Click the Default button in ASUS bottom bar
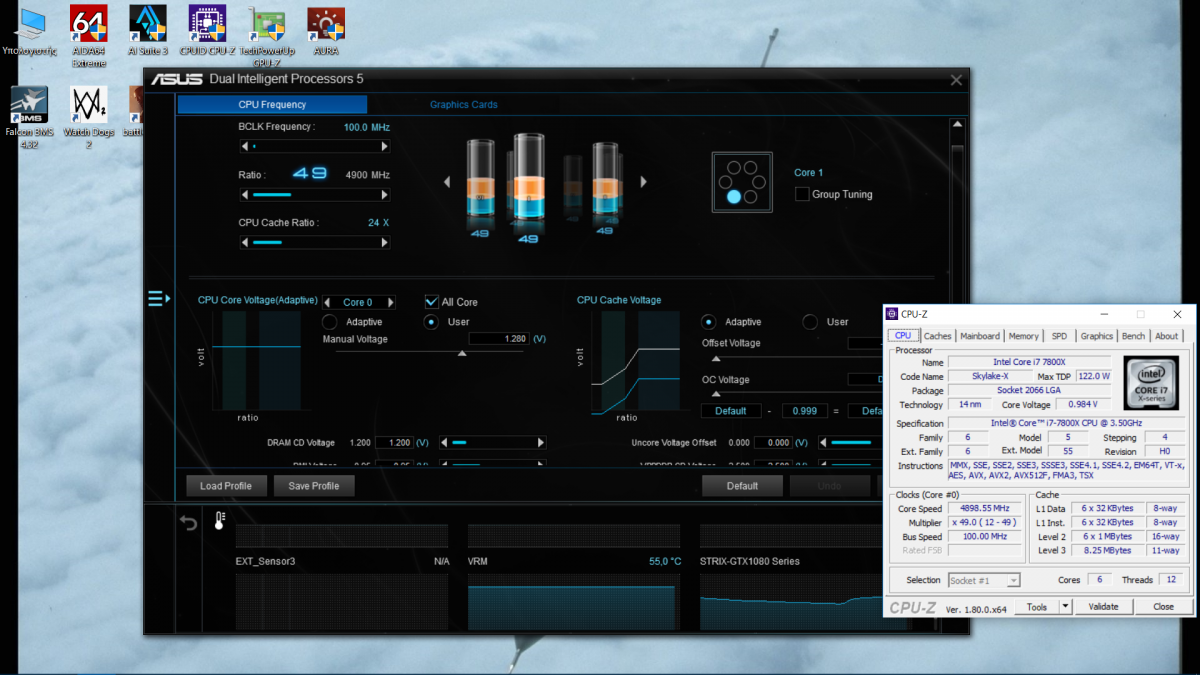The width and height of the screenshot is (1200, 675). [x=742, y=486]
